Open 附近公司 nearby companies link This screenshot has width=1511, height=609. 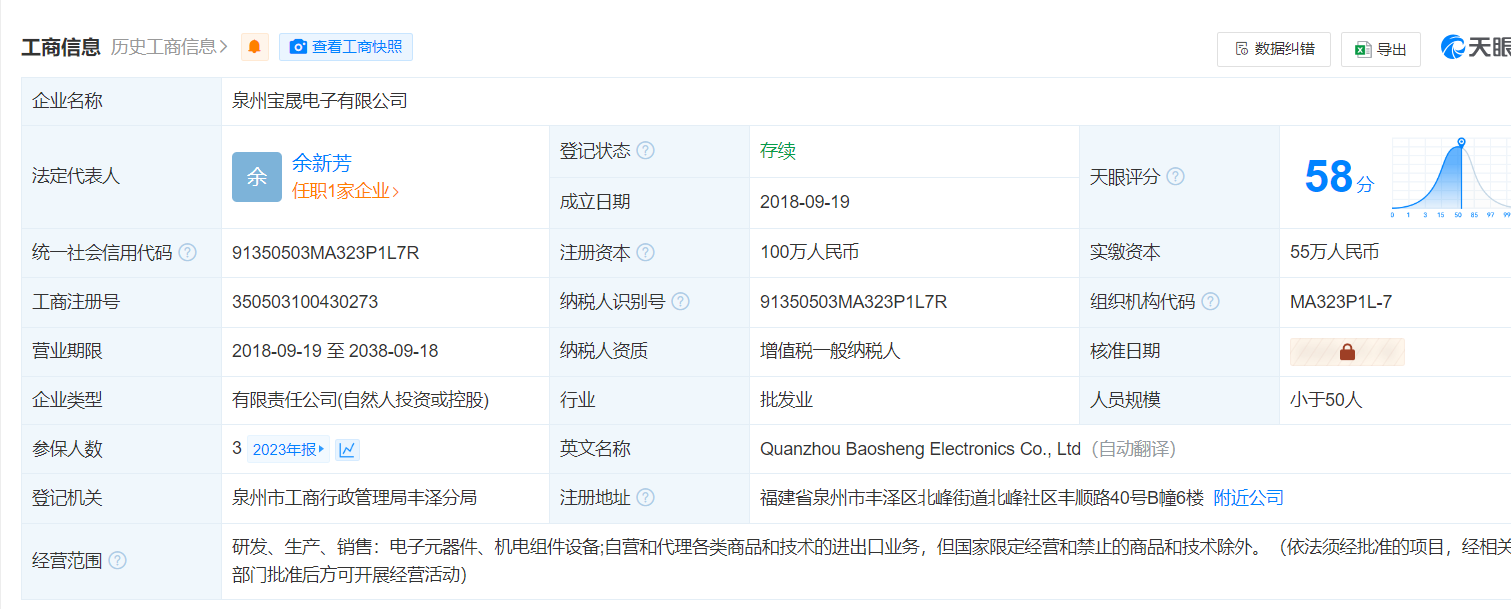coord(1248,498)
